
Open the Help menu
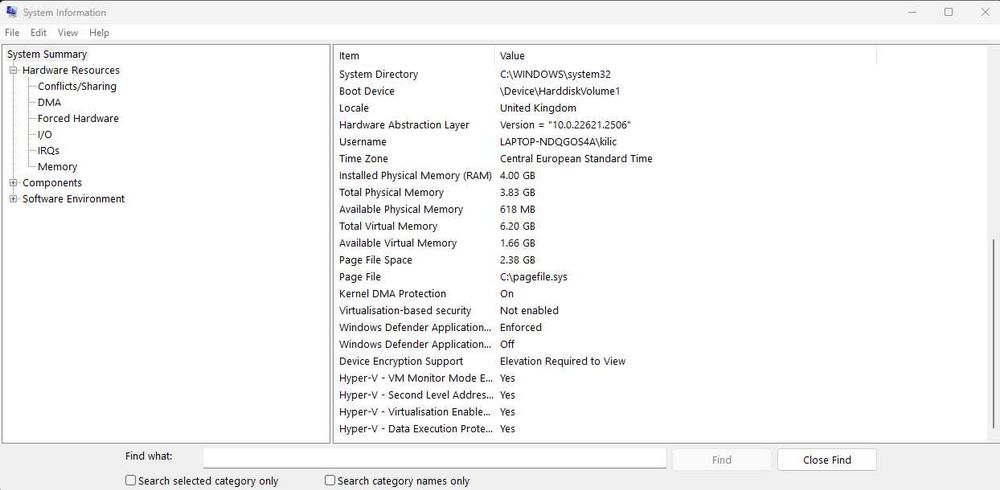click(x=99, y=33)
